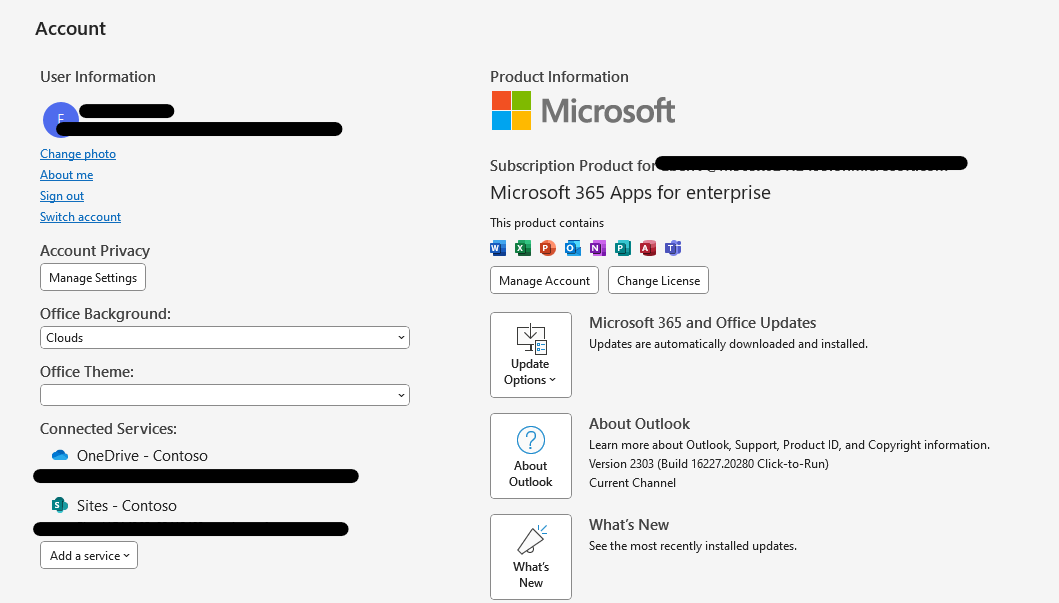Click the user profile avatar
Viewport: 1059px width, 603px height.
coord(59,120)
